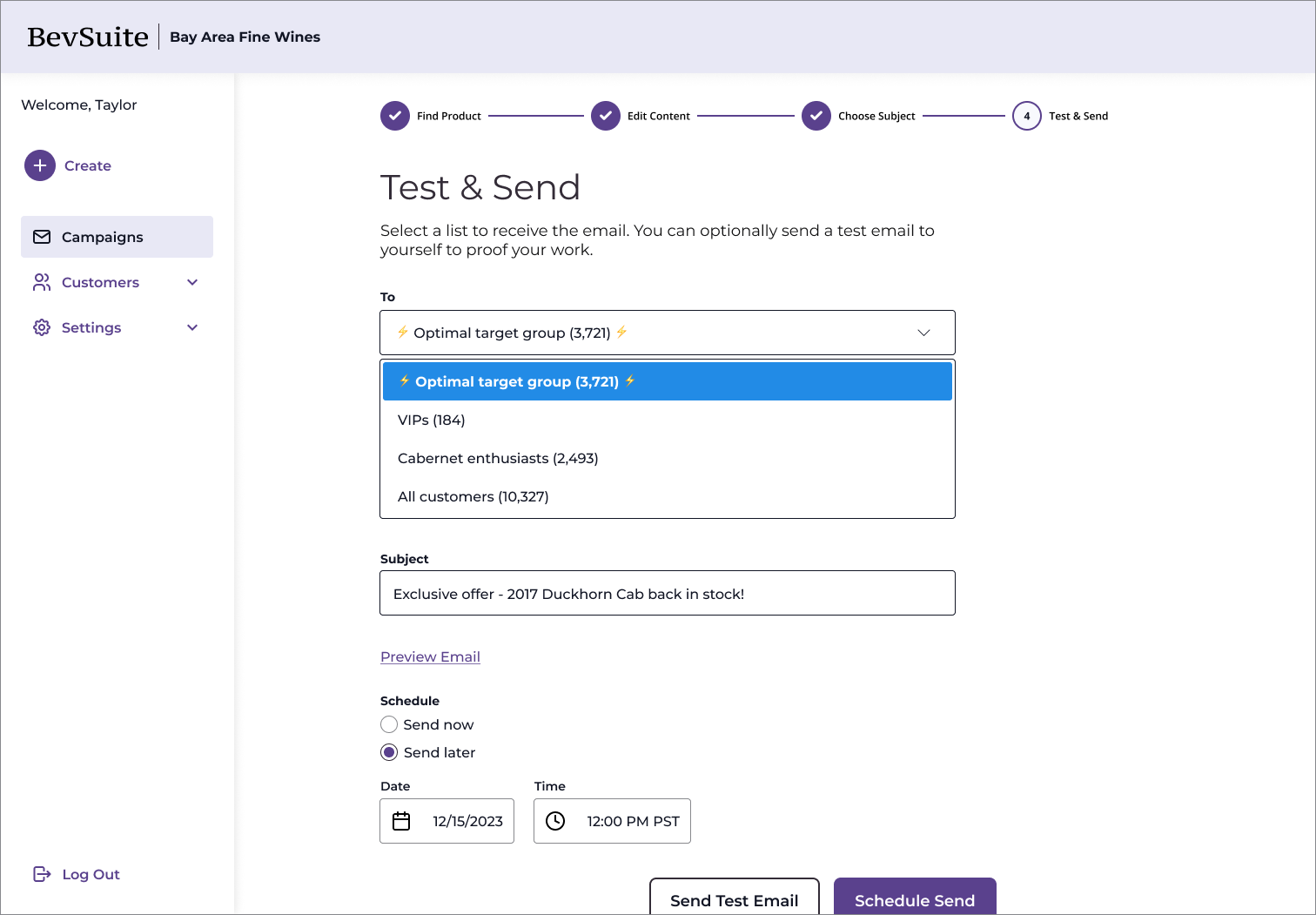Click the clock icon in Time field
The height and width of the screenshot is (915, 1316).
[555, 821]
